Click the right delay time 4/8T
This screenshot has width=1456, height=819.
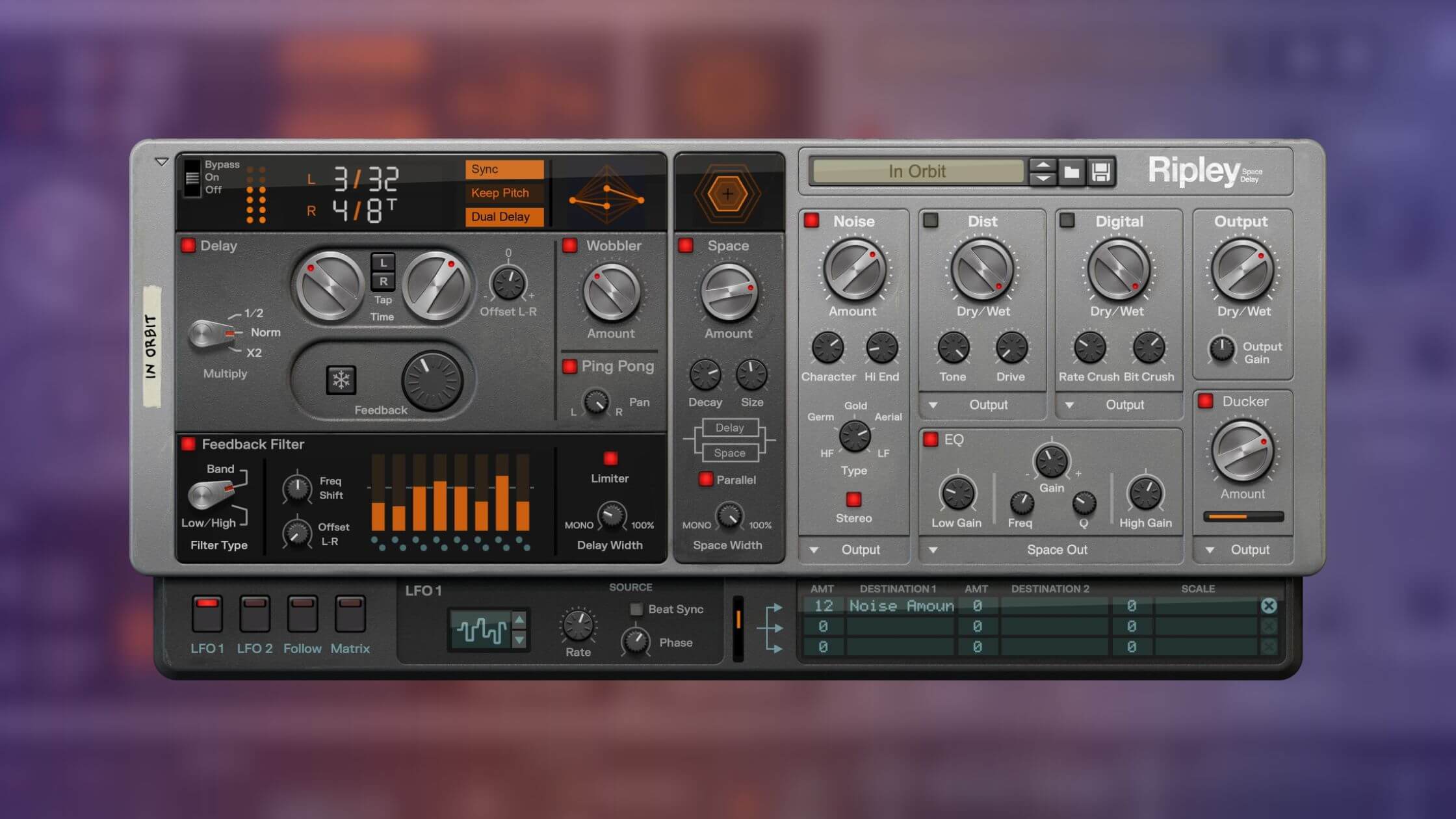pyautogui.click(x=365, y=211)
